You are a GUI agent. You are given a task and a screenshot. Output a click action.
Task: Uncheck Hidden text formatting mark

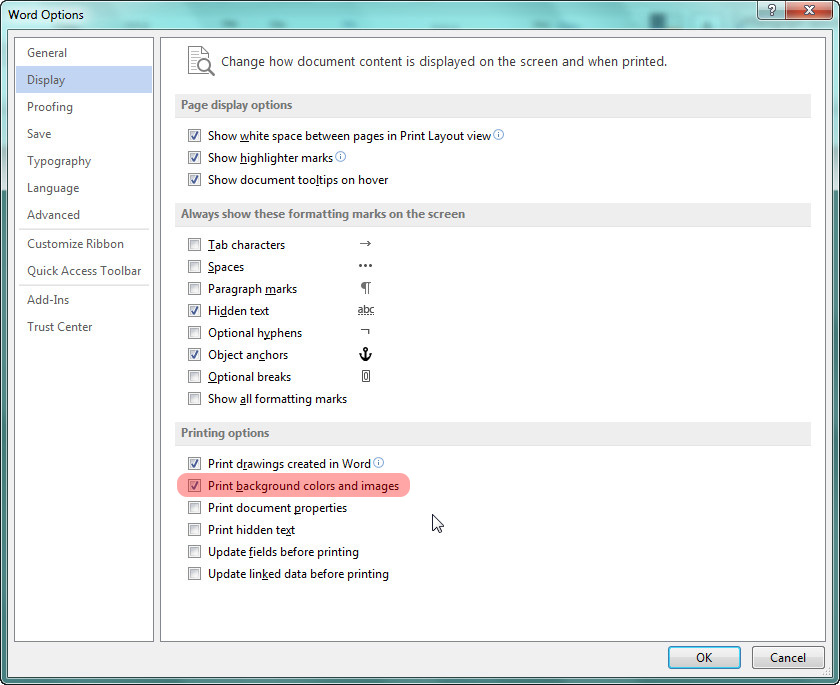click(x=194, y=311)
